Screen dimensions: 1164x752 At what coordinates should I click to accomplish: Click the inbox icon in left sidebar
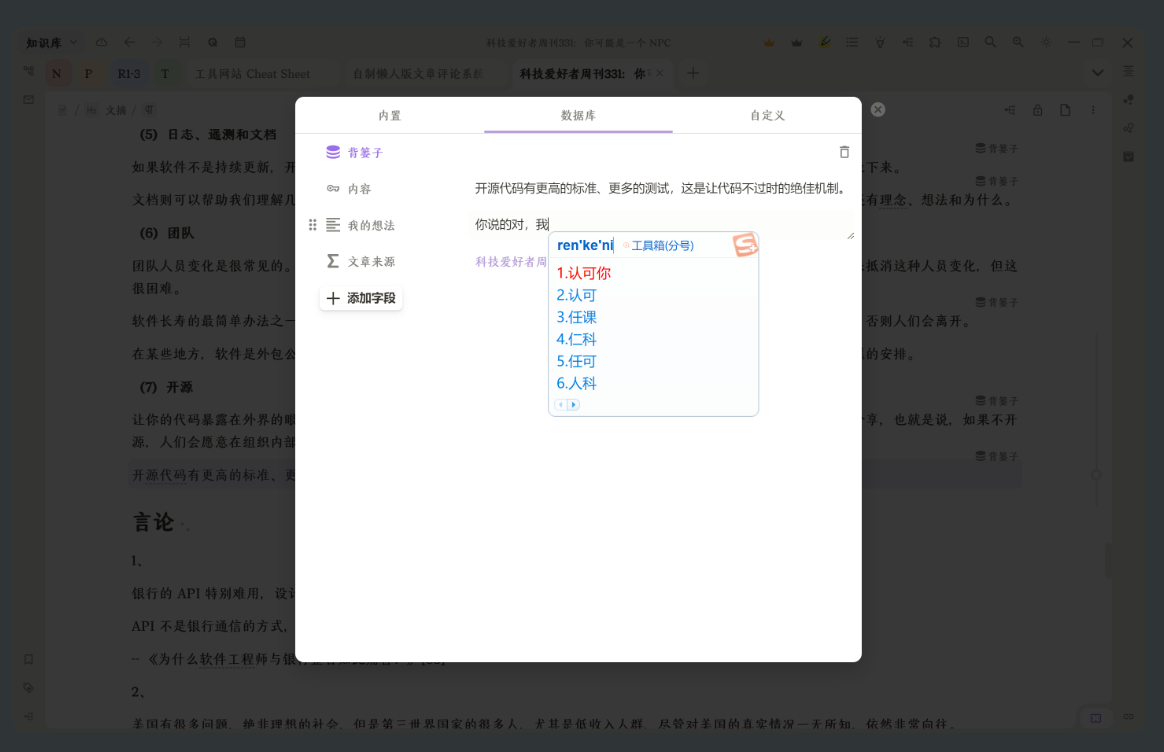pos(28,99)
